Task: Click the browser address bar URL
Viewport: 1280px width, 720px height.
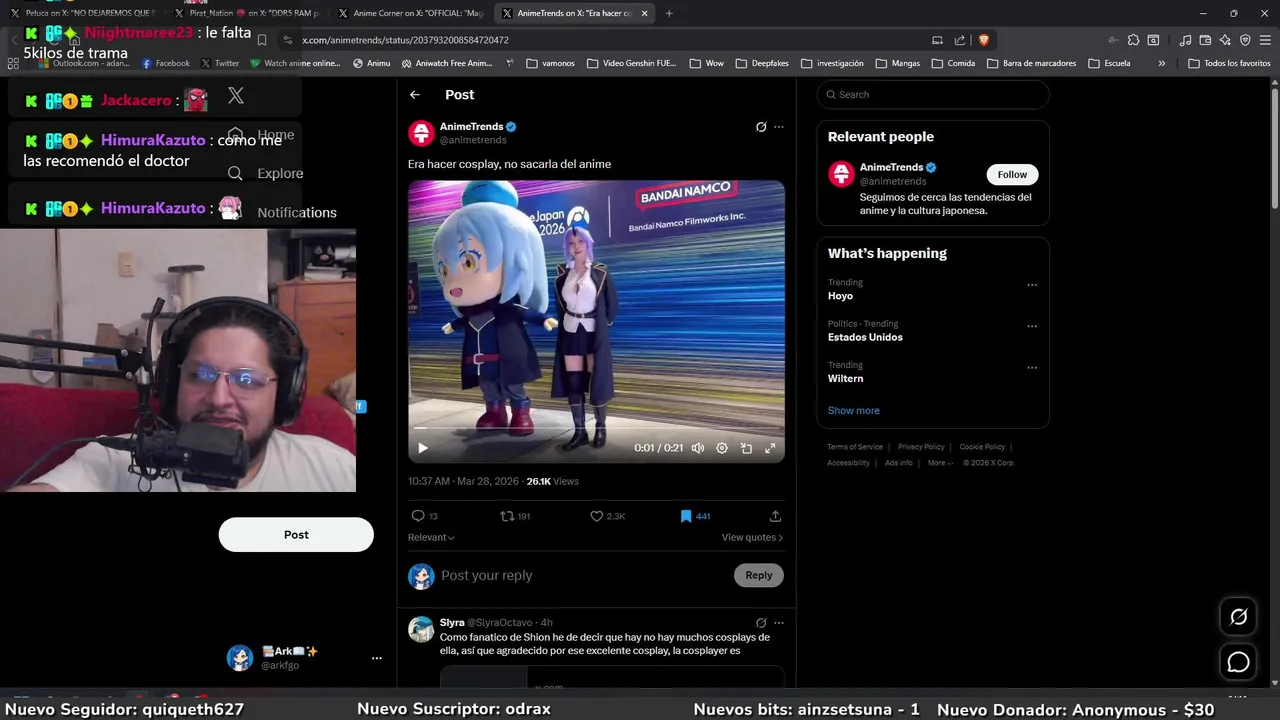Action: (x=405, y=40)
